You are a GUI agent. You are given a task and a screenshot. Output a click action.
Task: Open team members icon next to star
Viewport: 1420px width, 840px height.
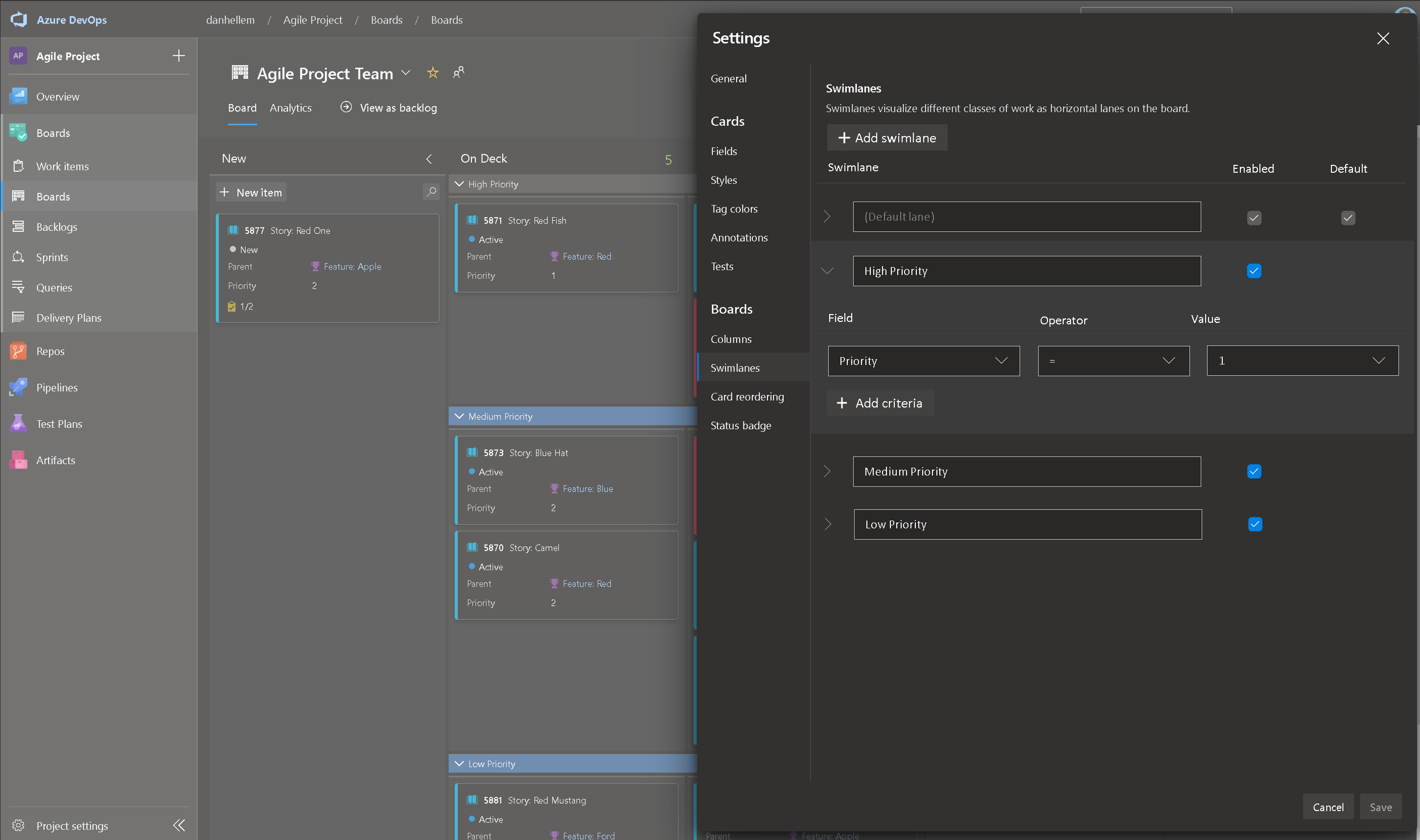459,72
